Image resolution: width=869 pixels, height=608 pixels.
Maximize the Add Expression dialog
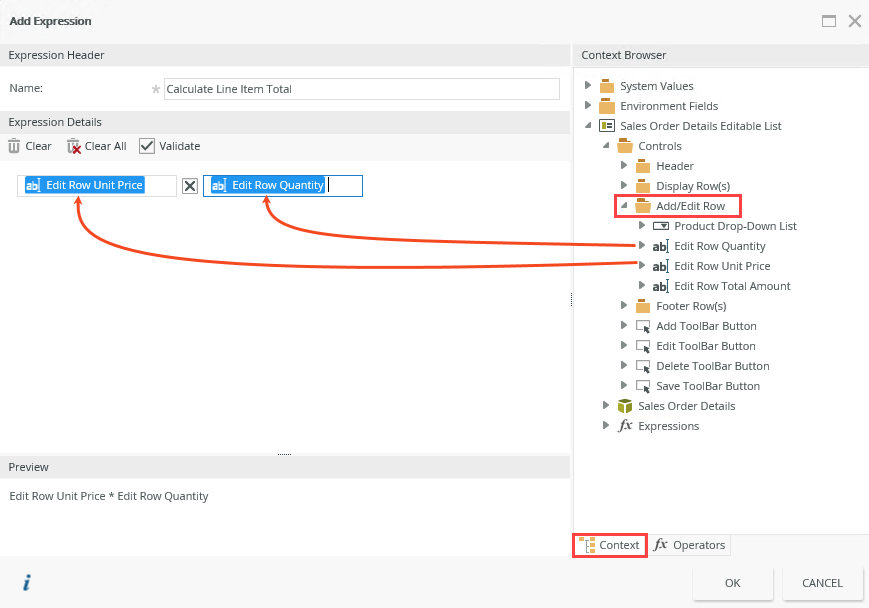coord(829,21)
